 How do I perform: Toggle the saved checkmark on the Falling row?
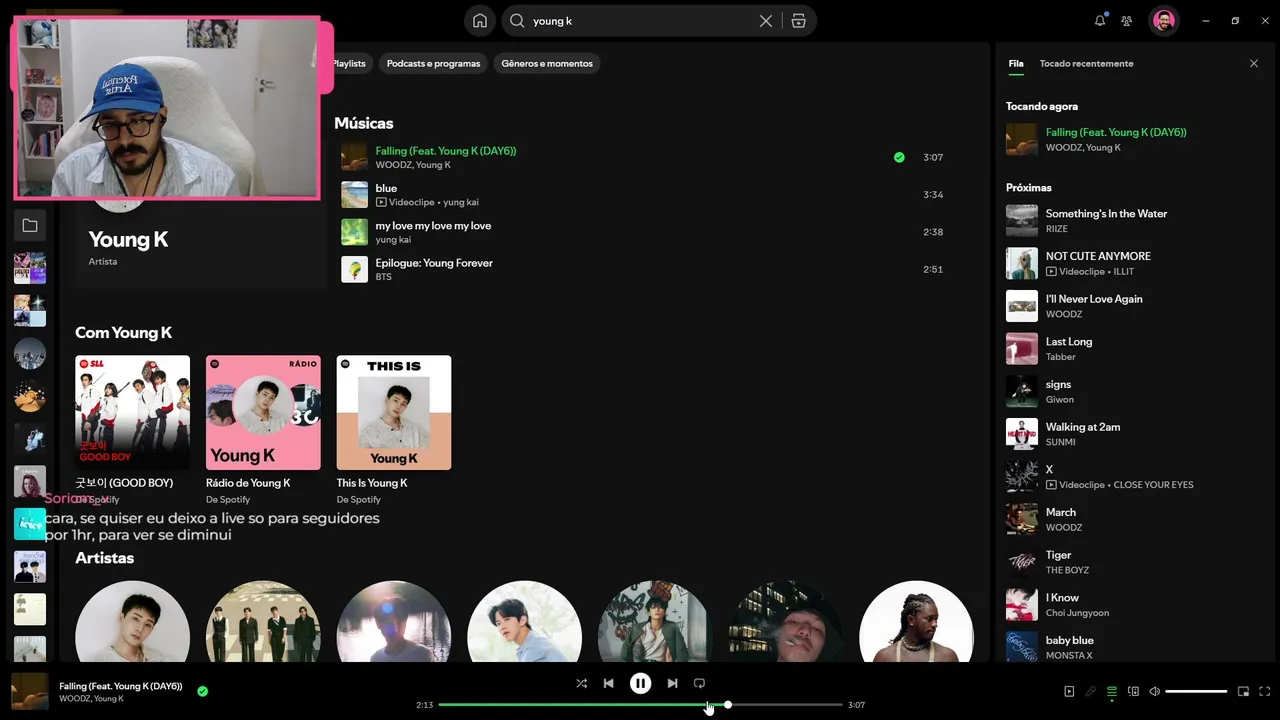[x=899, y=157]
